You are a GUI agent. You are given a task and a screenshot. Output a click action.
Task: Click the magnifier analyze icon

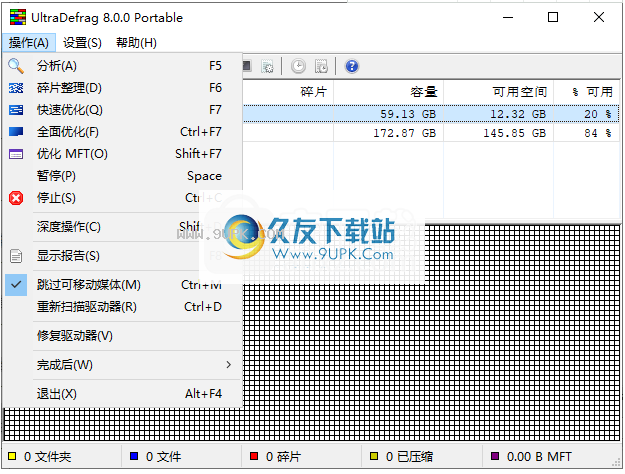[x=16, y=66]
